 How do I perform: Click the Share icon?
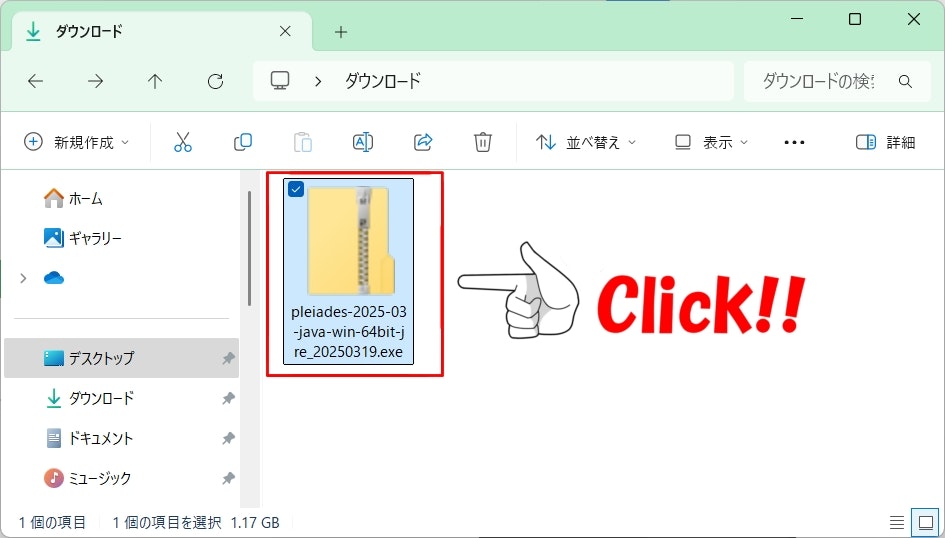pyautogui.click(x=423, y=142)
